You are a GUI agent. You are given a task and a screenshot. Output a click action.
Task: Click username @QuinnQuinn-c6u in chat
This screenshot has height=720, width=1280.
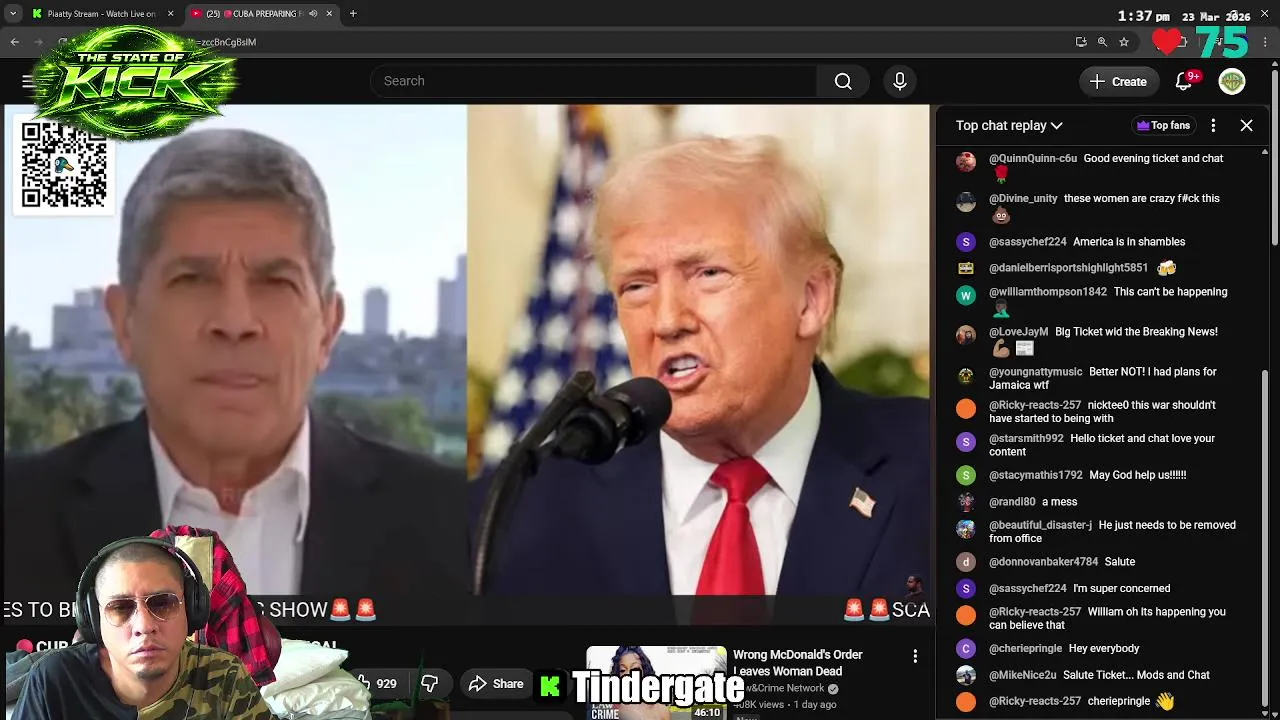[x=1033, y=158]
